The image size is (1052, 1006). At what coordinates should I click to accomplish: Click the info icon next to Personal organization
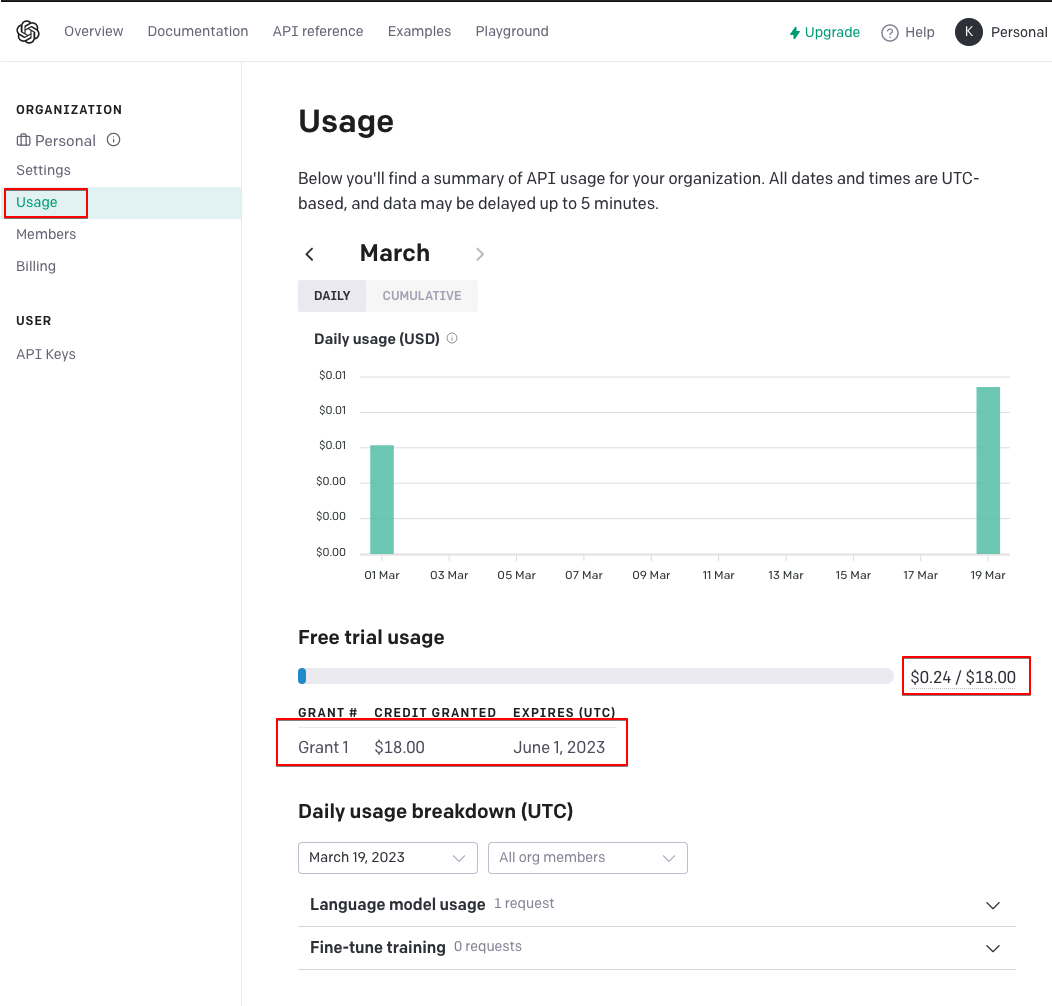pos(113,140)
